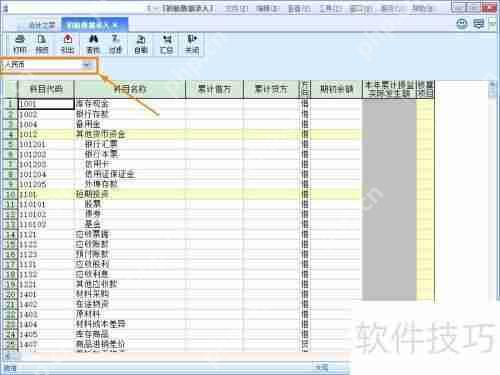
Task: Click the 累计借方 column header
Action: pyautogui.click(x=214, y=89)
